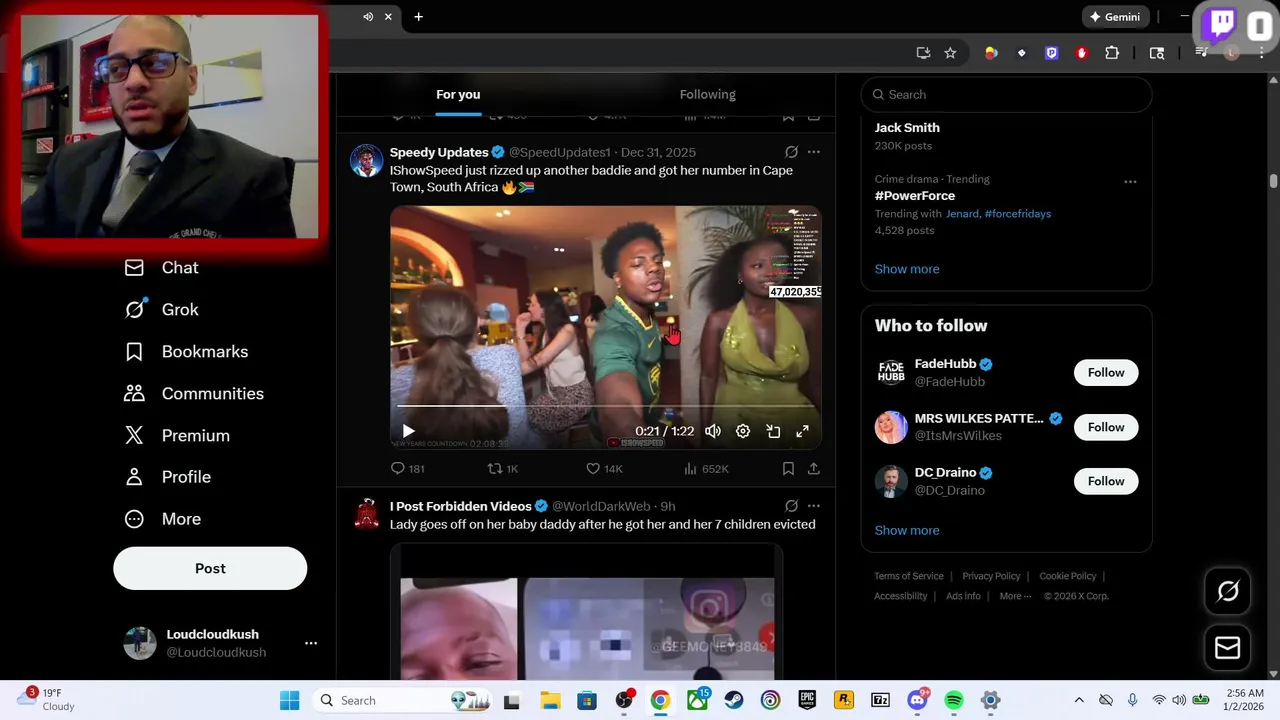Viewport: 1280px width, 720px height.
Task: Play the IShowSpeed video
Action: tap(408, 431)
